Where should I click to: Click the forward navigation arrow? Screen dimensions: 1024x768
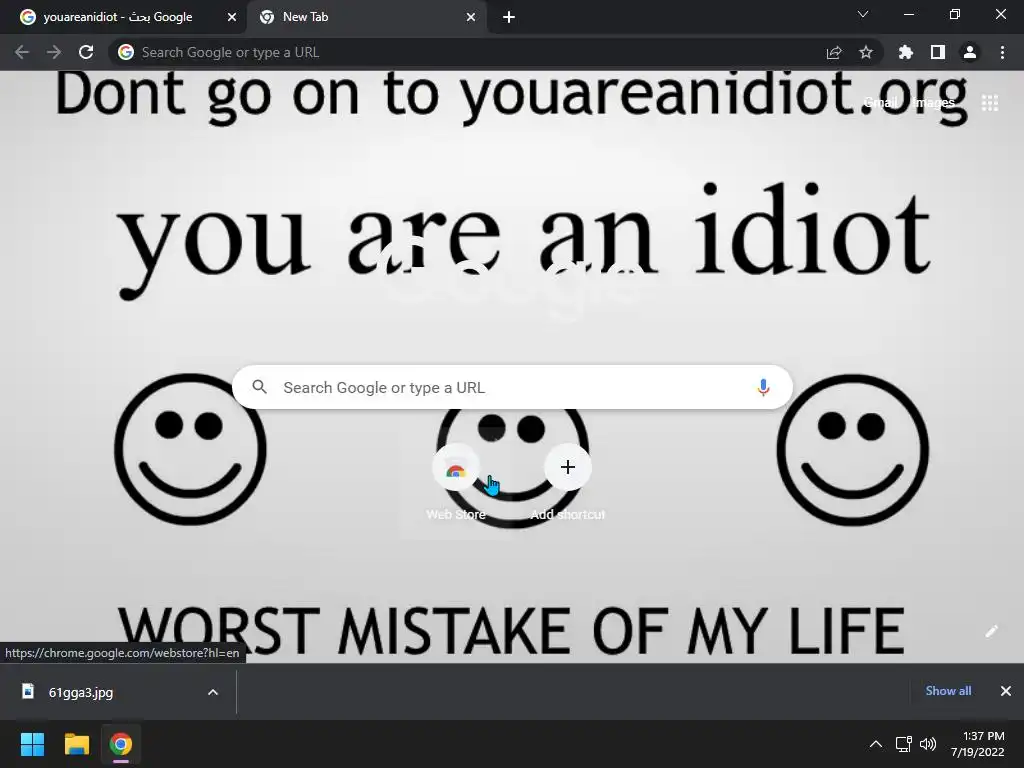pos(54,52)
